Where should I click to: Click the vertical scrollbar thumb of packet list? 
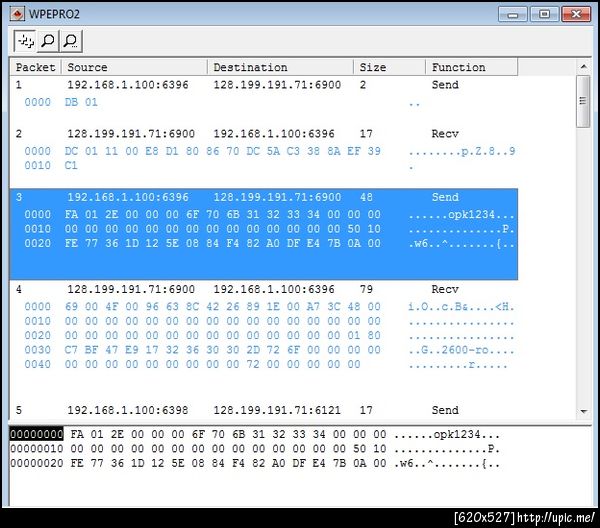click(583, 102)
